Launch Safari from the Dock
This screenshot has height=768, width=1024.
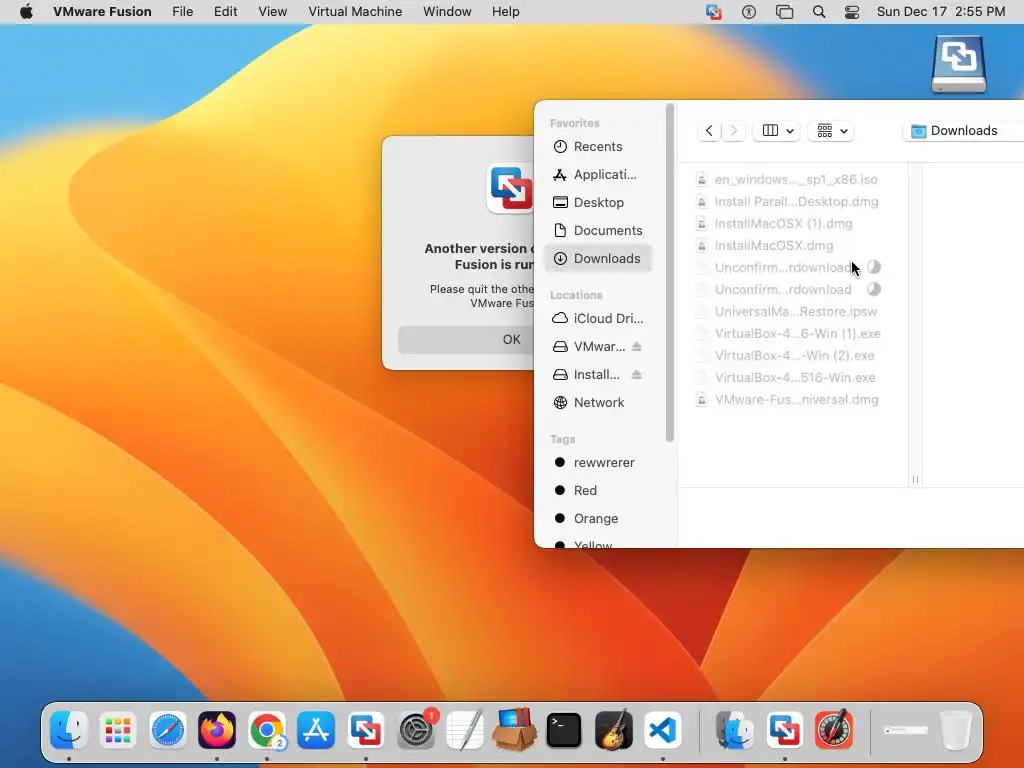(168, 729)
